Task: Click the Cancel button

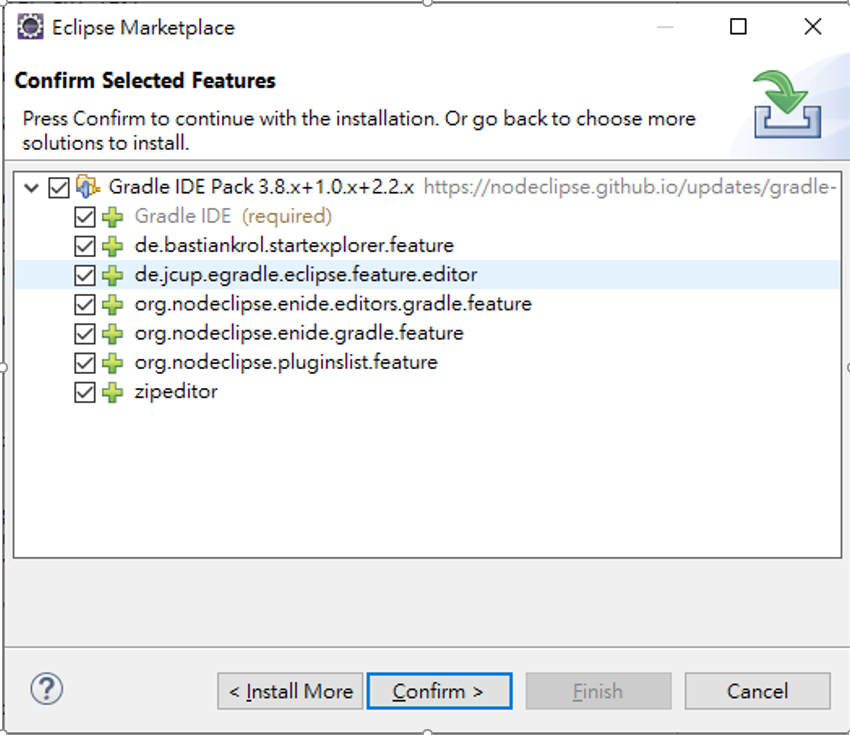Action: coord(757,691)
